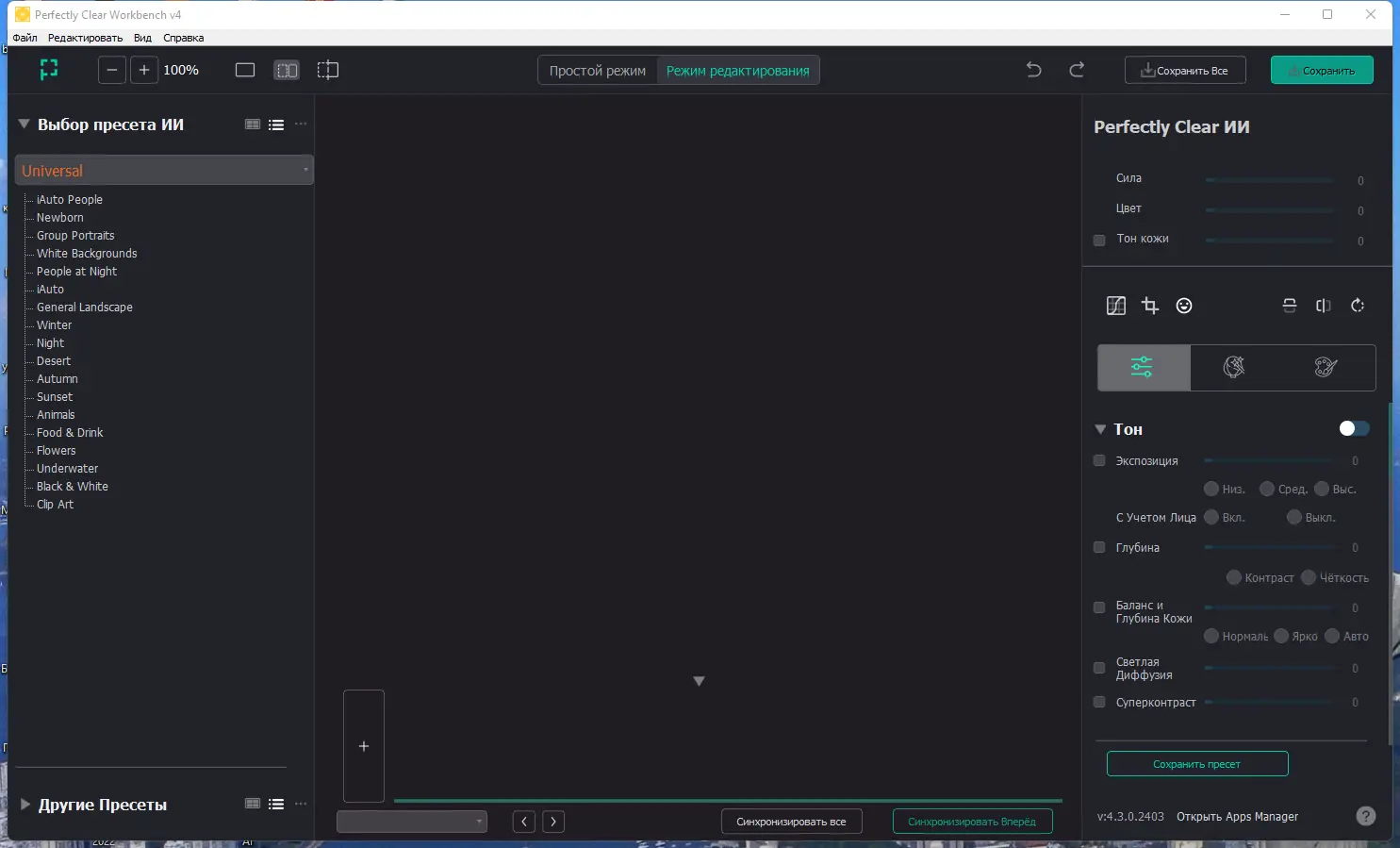
Task: Open the Universal preset group dropdown
Action: pos(164,170)
